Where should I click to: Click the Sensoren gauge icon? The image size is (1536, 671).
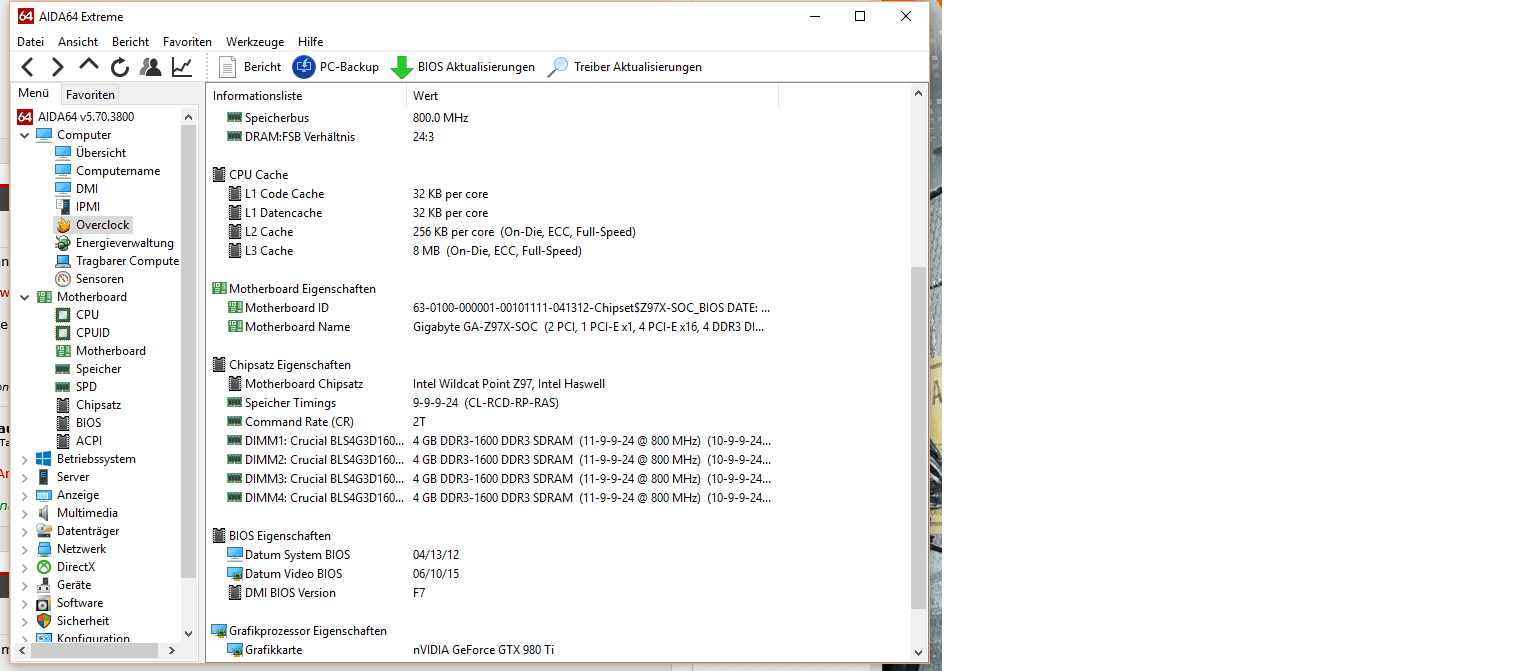point(63,279)
